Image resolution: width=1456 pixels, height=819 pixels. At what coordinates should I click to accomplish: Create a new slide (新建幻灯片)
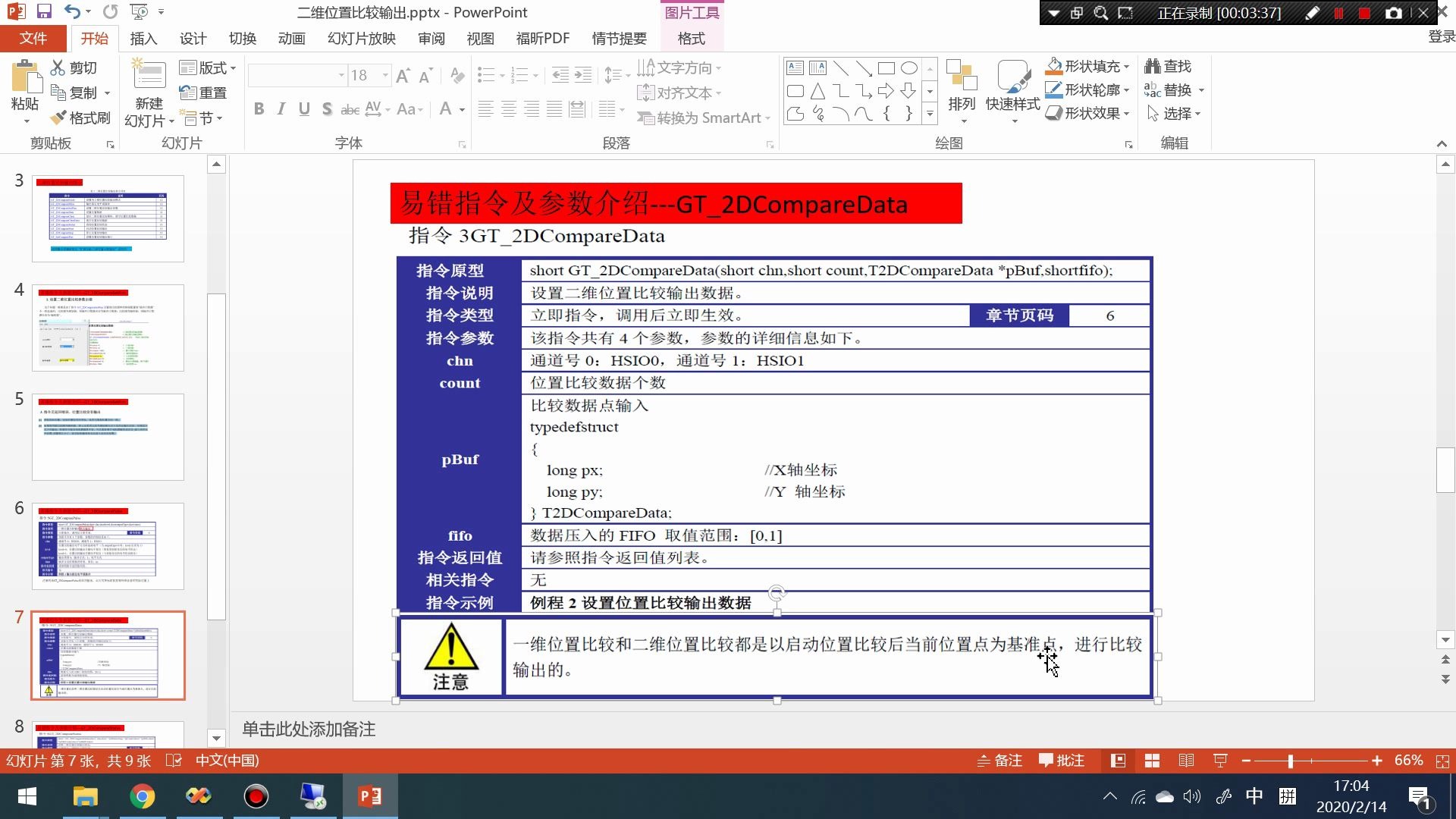(x=149, y=93)
